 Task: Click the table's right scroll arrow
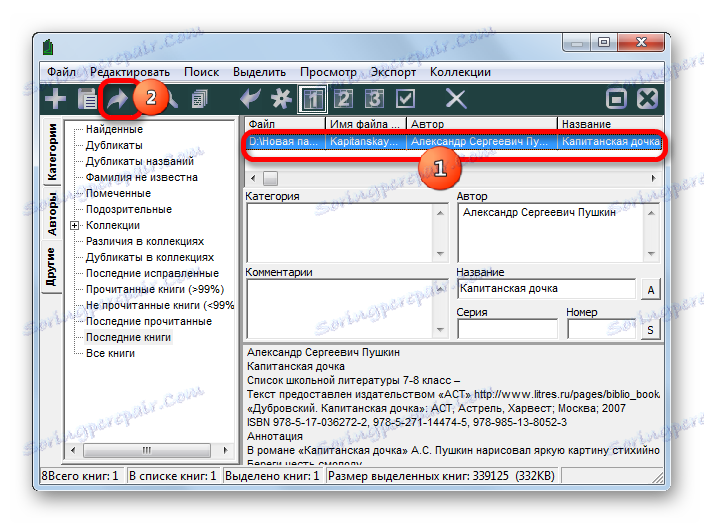pos(654,178)
